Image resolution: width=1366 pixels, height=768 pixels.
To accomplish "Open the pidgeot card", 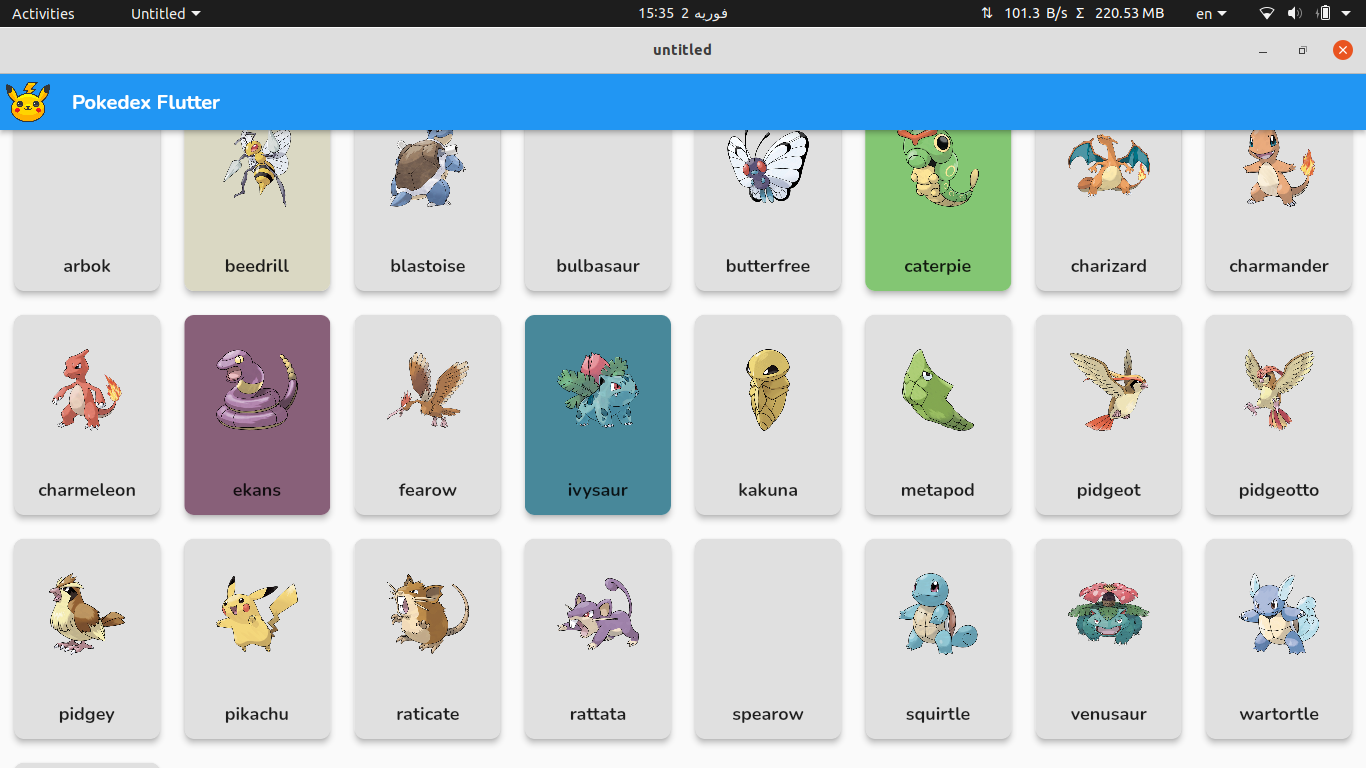I will click(x=1109, y=415).
